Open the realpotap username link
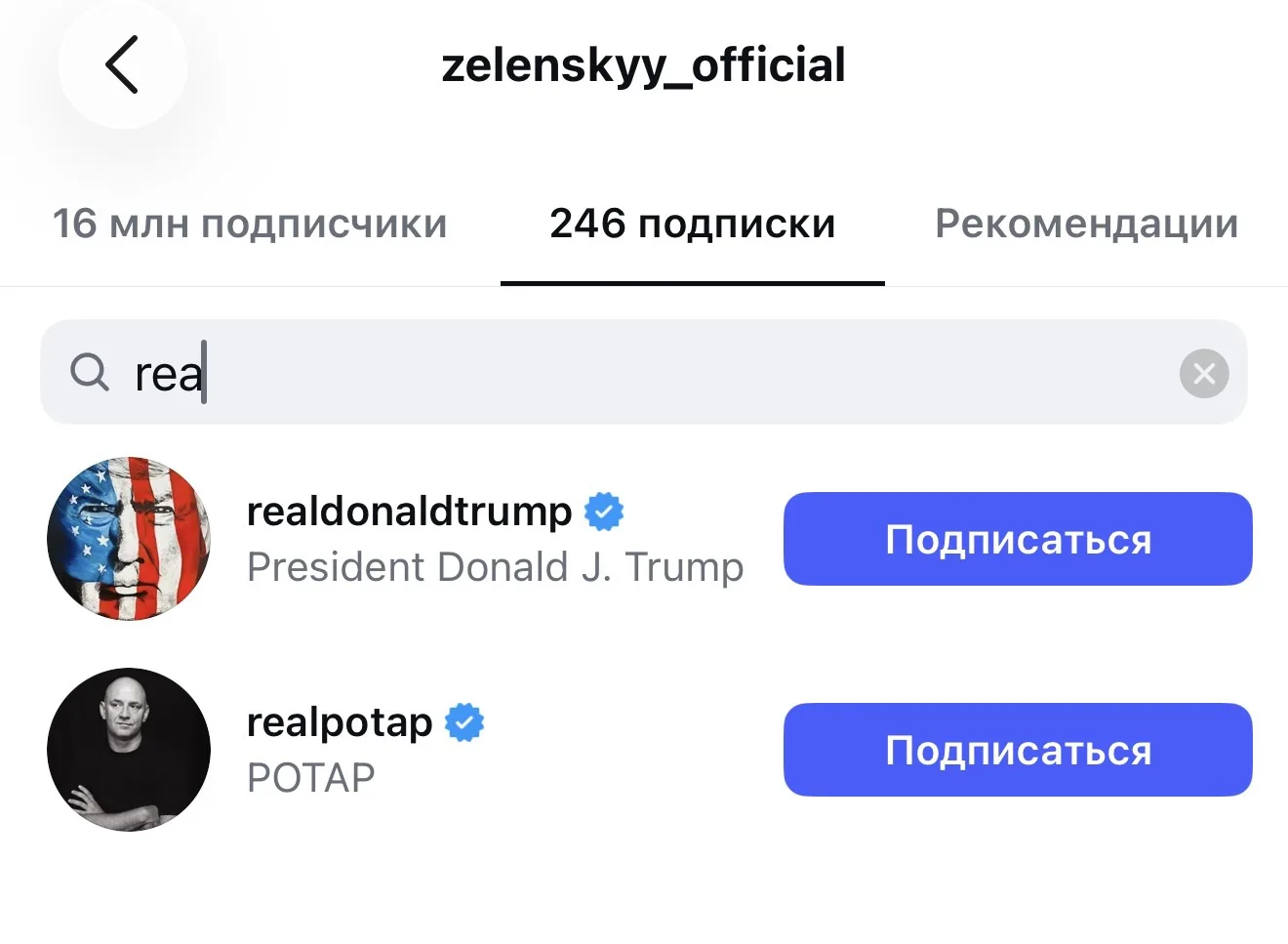Image resolution: width=1288 pixels, height=944 pixels. [x=340, y=722]
